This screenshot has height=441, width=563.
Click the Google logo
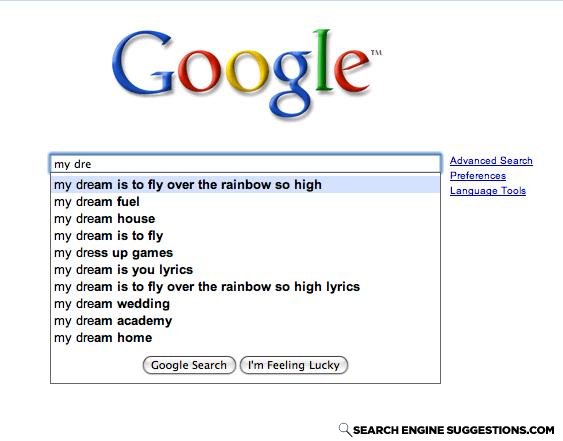pos(241,74)
